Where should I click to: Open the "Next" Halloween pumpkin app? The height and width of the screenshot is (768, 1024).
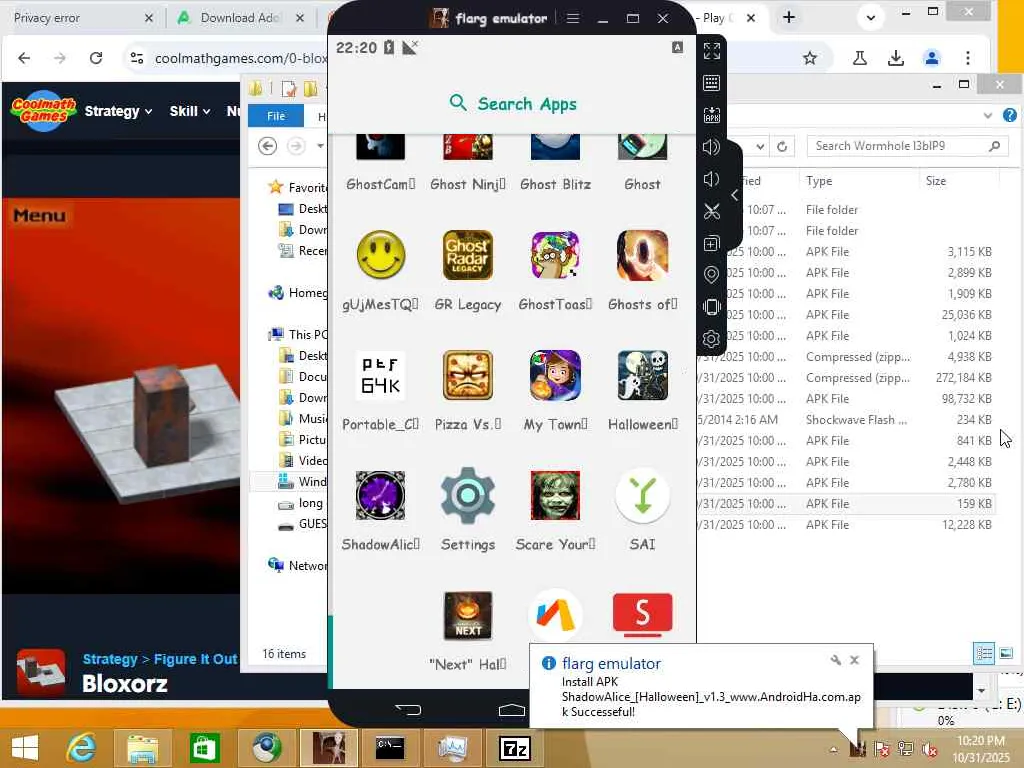pyautogui.click(x=468, y=616)
